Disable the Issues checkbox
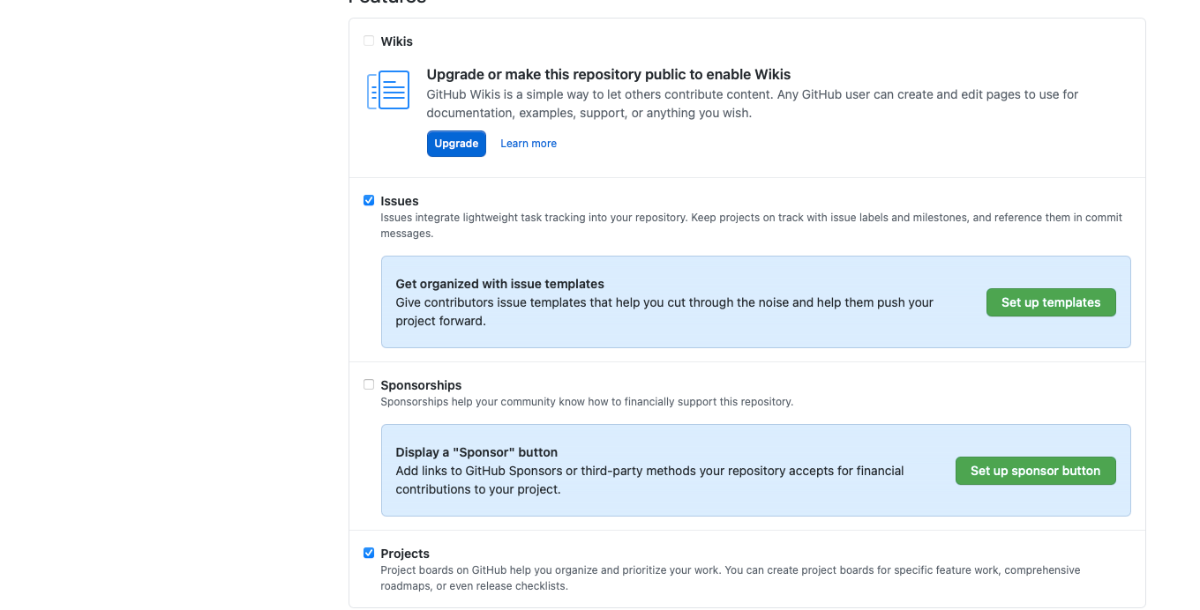This screenshot has width=1200, height=610. (x=369, y=200)
